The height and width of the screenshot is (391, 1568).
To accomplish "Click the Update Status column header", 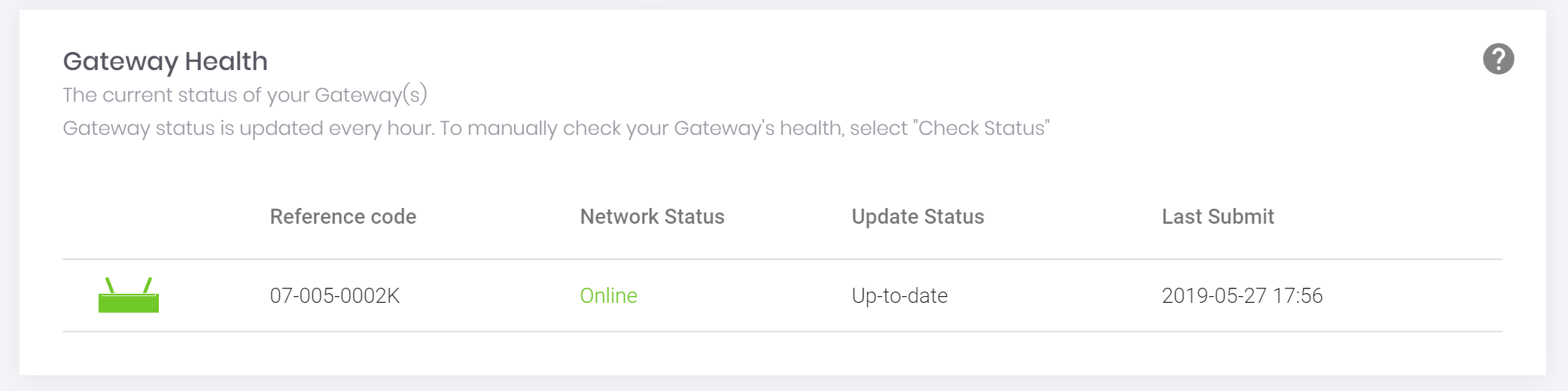I will [x=918, y=217].
